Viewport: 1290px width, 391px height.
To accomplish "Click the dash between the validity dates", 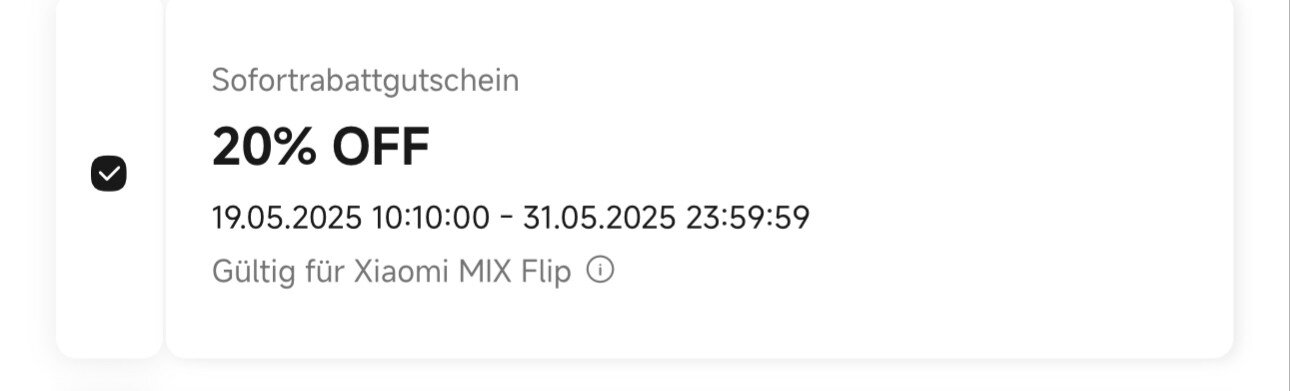I will [x=506, y=217].
